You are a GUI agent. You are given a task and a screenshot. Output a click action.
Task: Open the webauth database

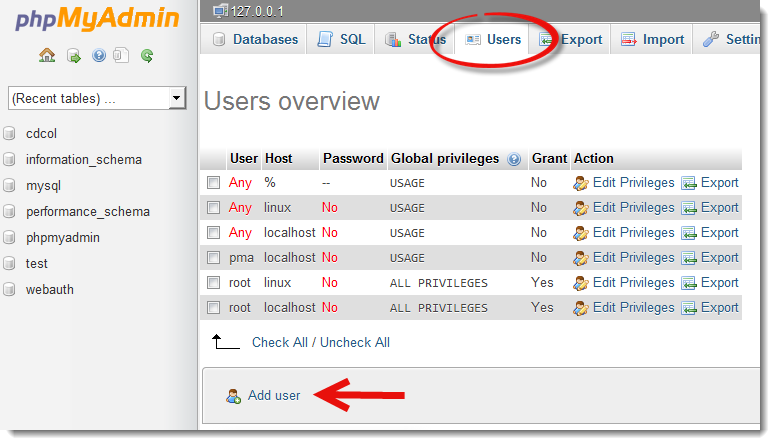pos(50,289)
